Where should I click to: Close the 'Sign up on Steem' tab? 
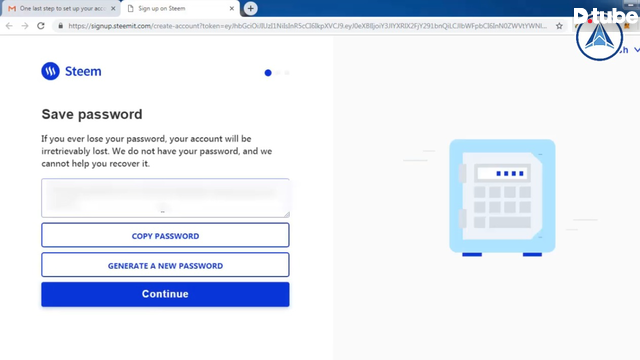(x=231, y=9)
